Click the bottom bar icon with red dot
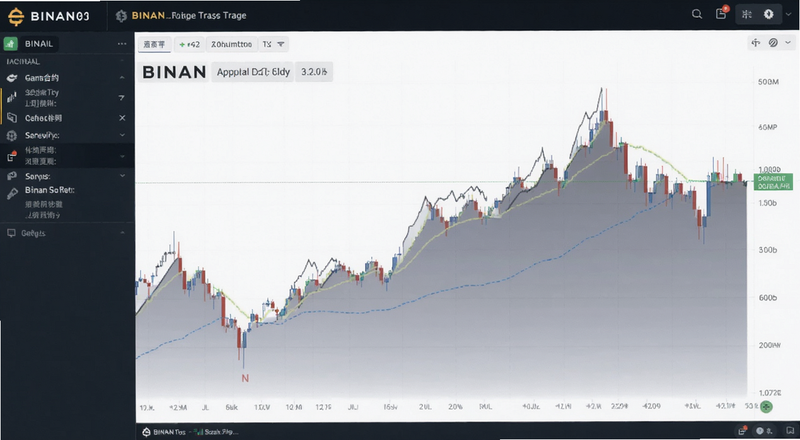This screenshot has height=440, width=800. 741,431
